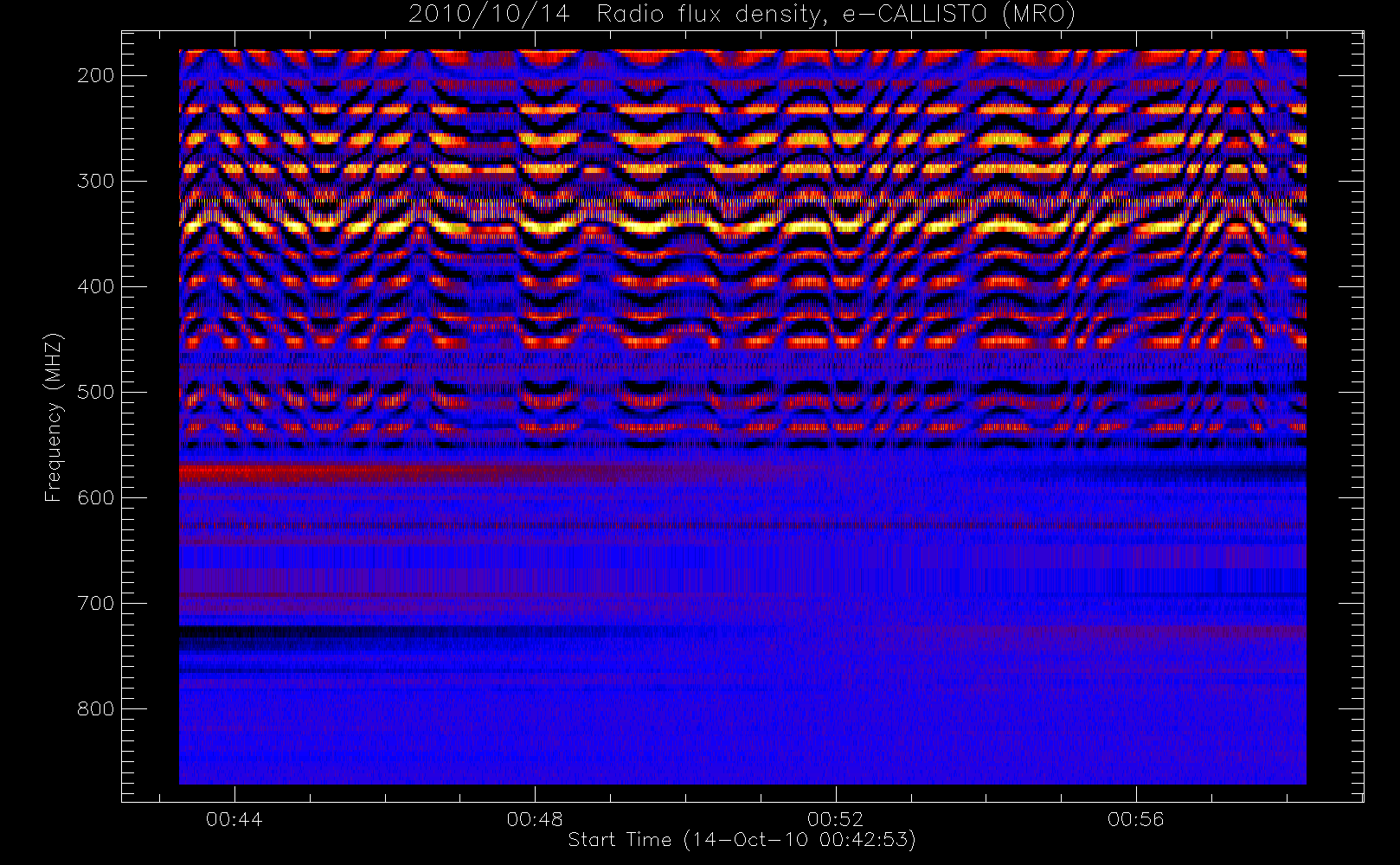Click the 'Start Time (14-Oct-10 00:42:53)' label
This screenshot has width=1400, height=865.
point(742,840)
